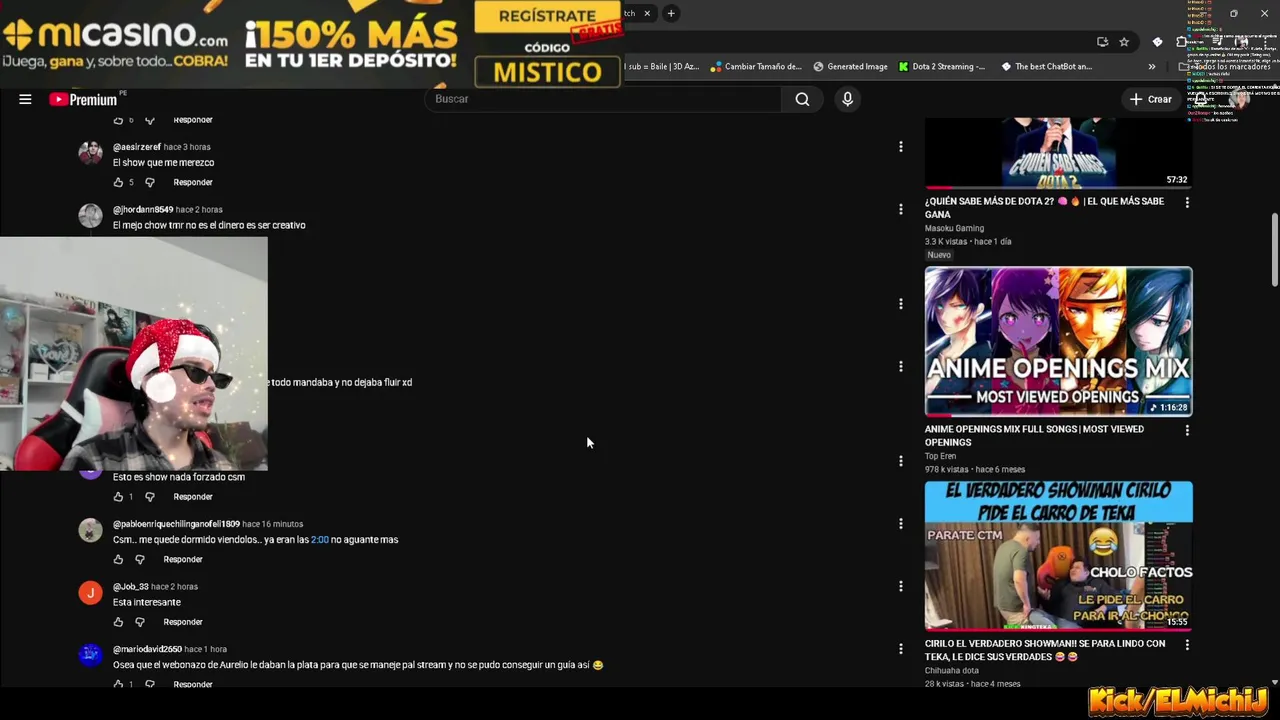This screenshot has height=720, width=1280.
Task: Open @jhordann8549's channel via username
Action: 143,210
